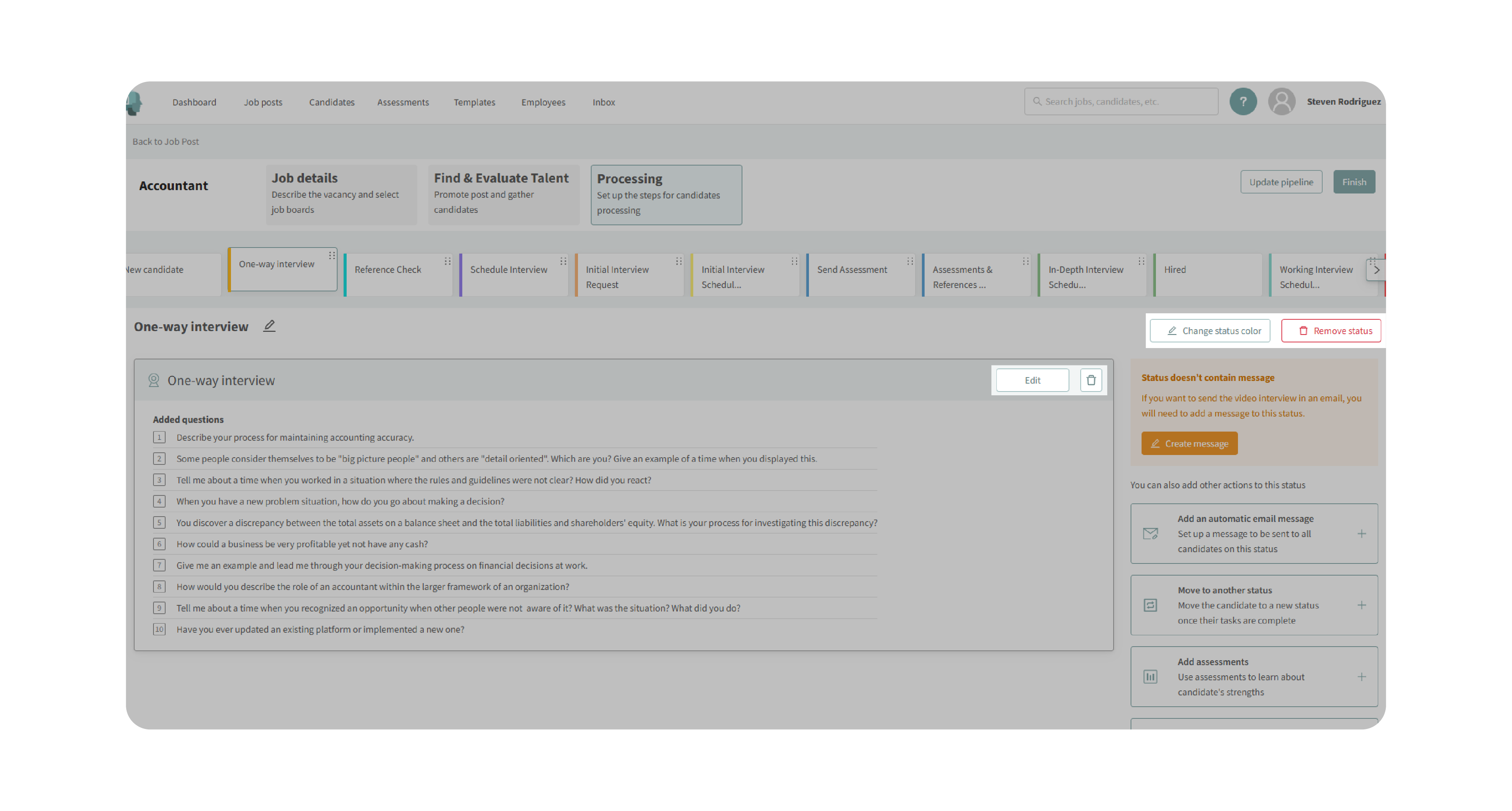Click drag handle on Reference Check status

point(447,261)
